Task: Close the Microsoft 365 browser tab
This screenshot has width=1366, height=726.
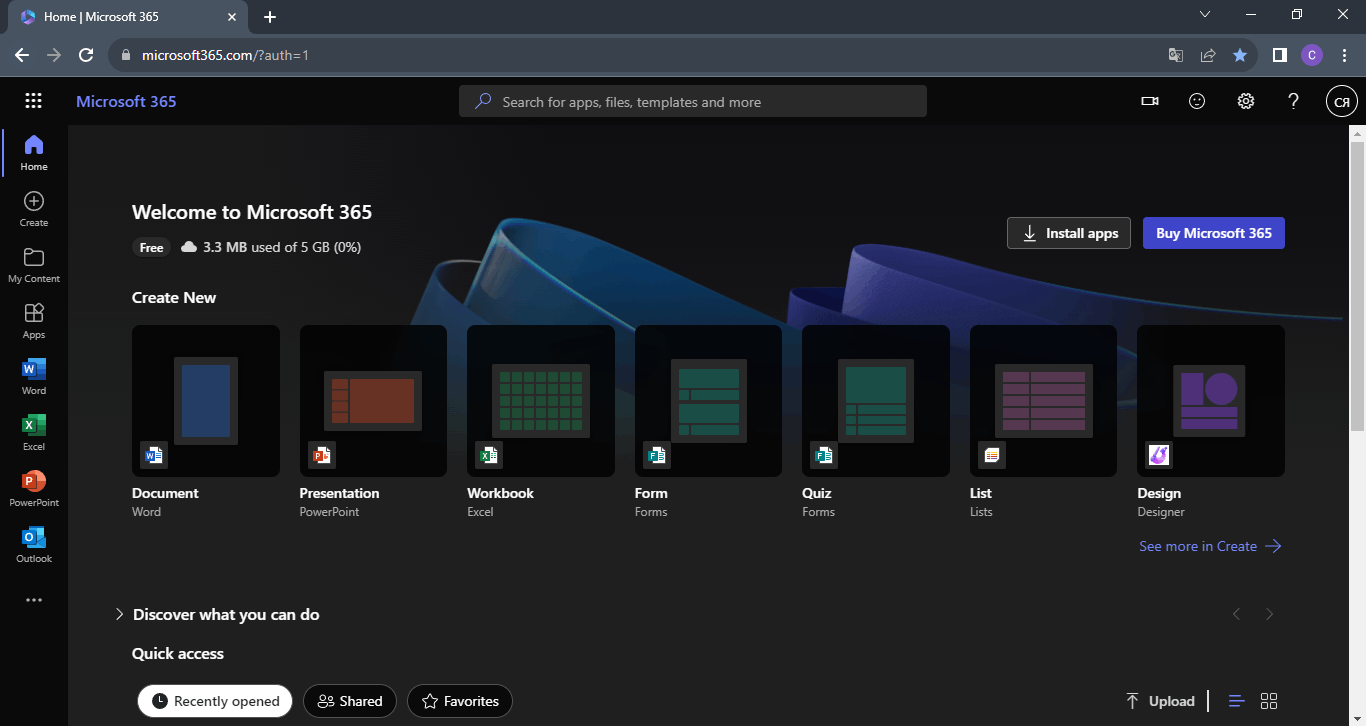Action: (233, 17)
